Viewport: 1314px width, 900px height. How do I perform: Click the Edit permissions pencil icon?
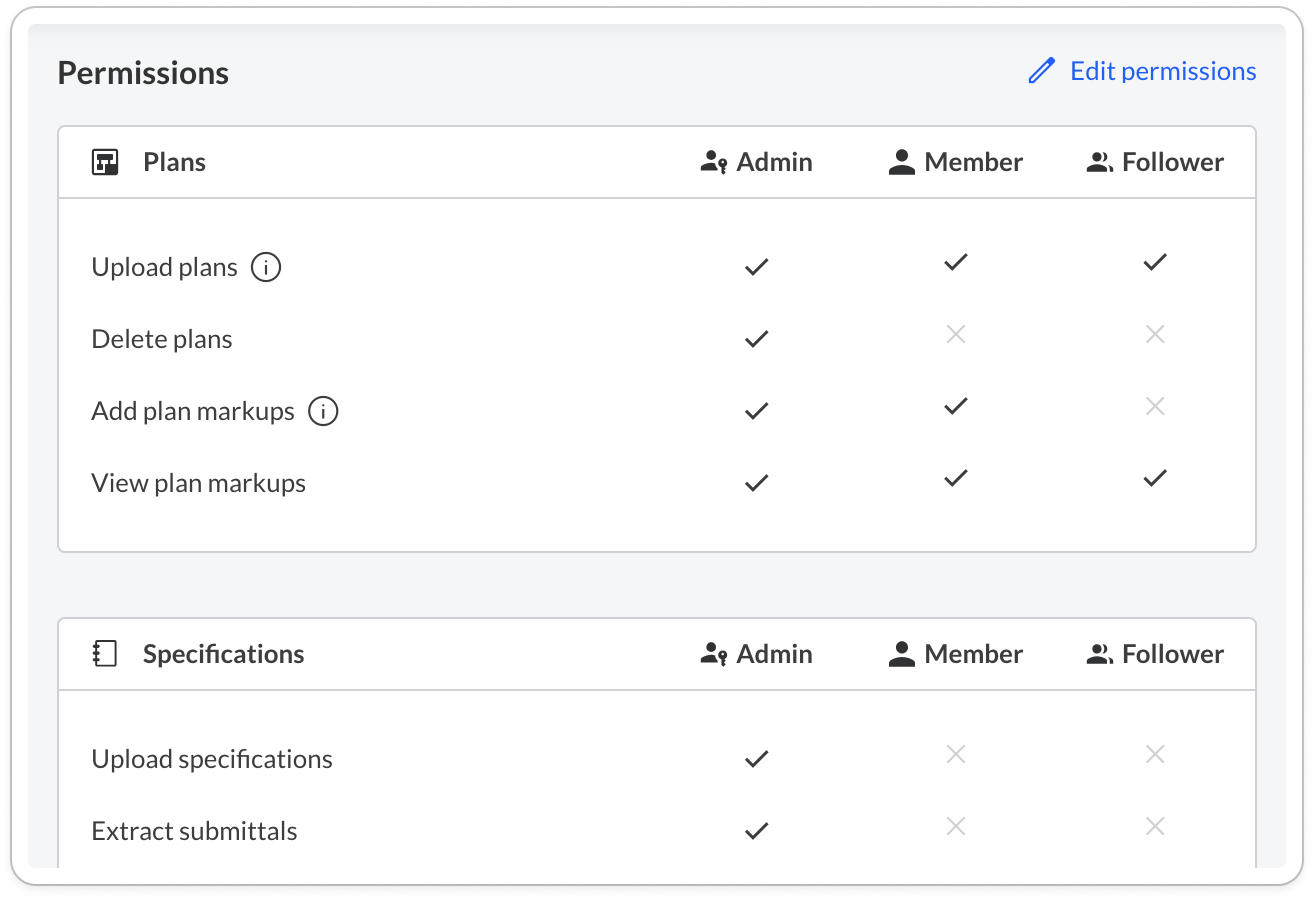point(1041,71)
